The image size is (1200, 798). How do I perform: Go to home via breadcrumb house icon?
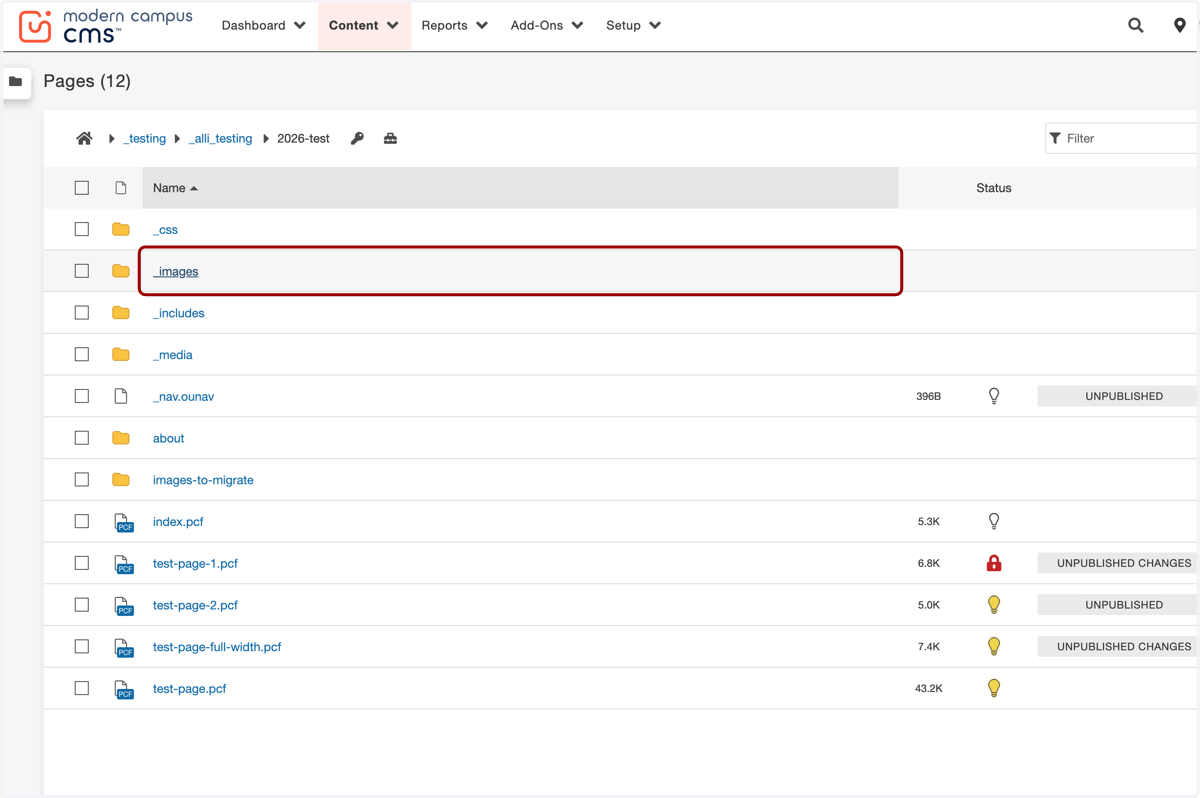(x=84, y=138)
